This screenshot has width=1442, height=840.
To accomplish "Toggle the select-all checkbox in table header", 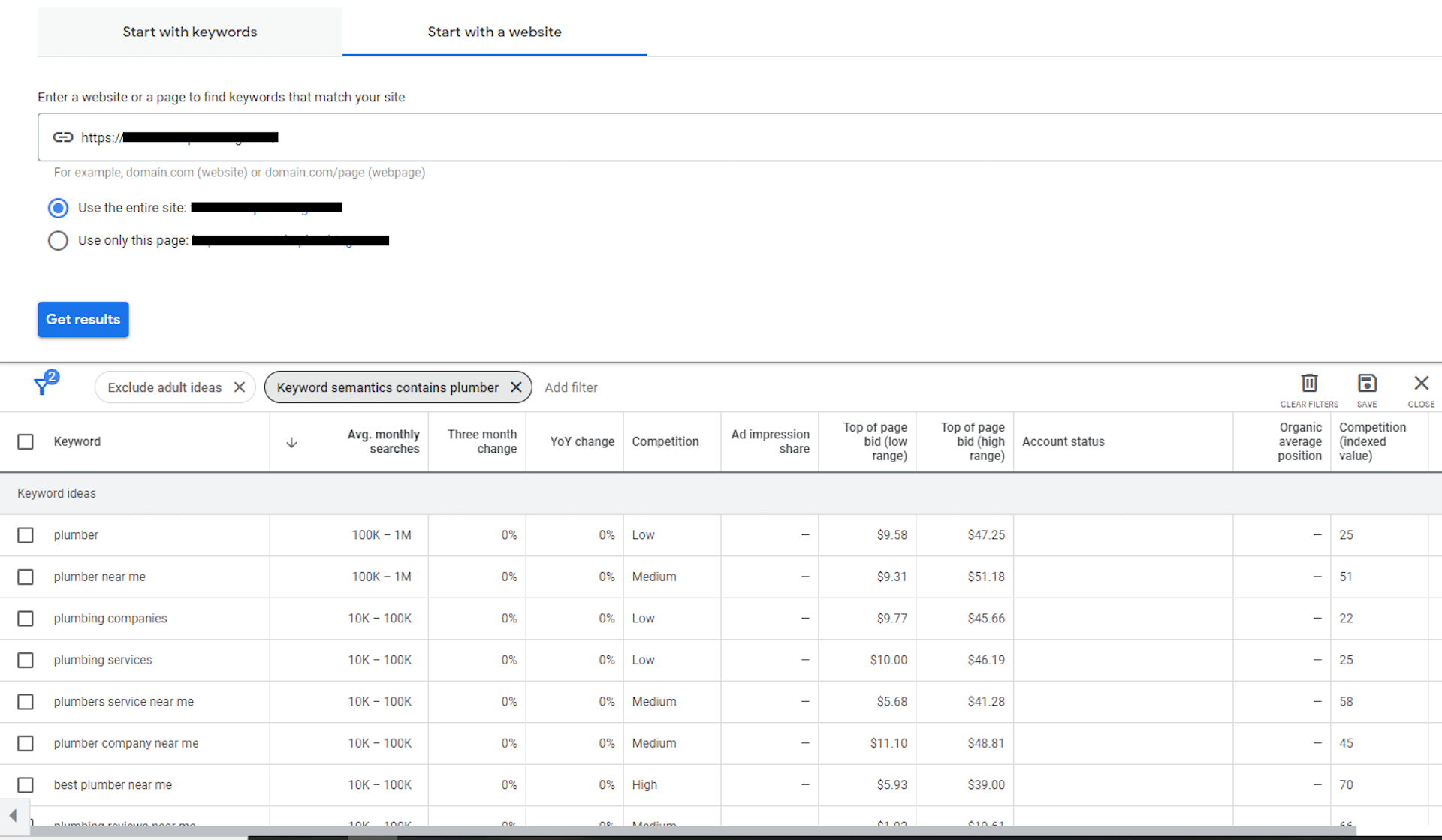I will (25, 439).
